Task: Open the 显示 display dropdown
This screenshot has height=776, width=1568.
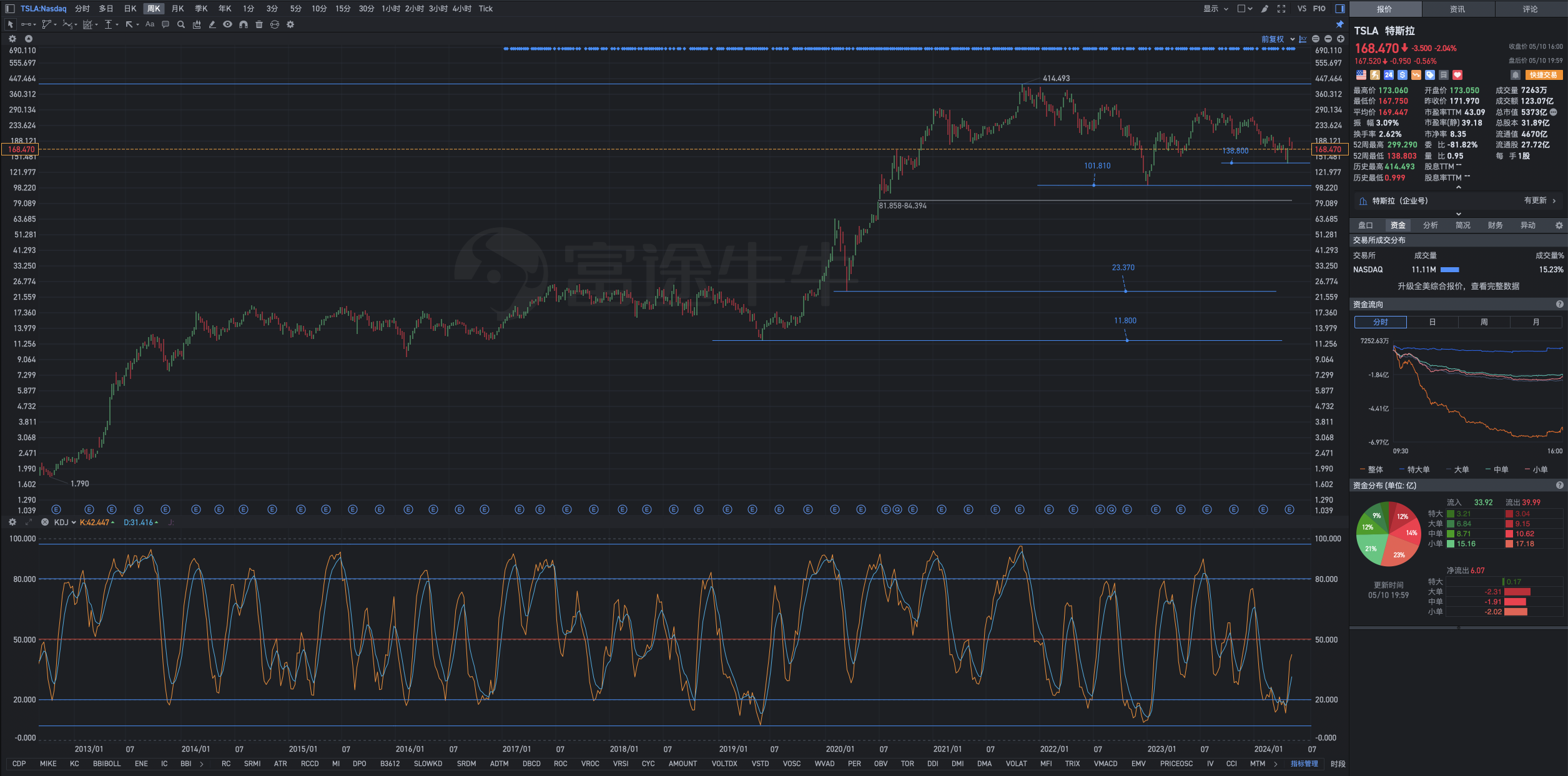Action: 1216,9
